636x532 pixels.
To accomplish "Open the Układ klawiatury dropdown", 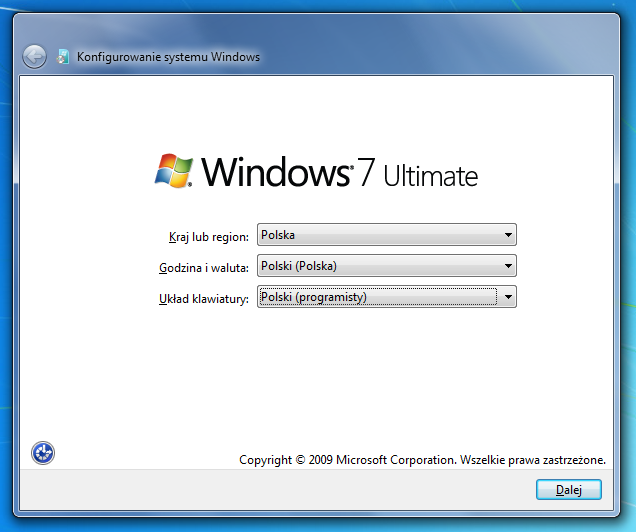I will (387, 297).
